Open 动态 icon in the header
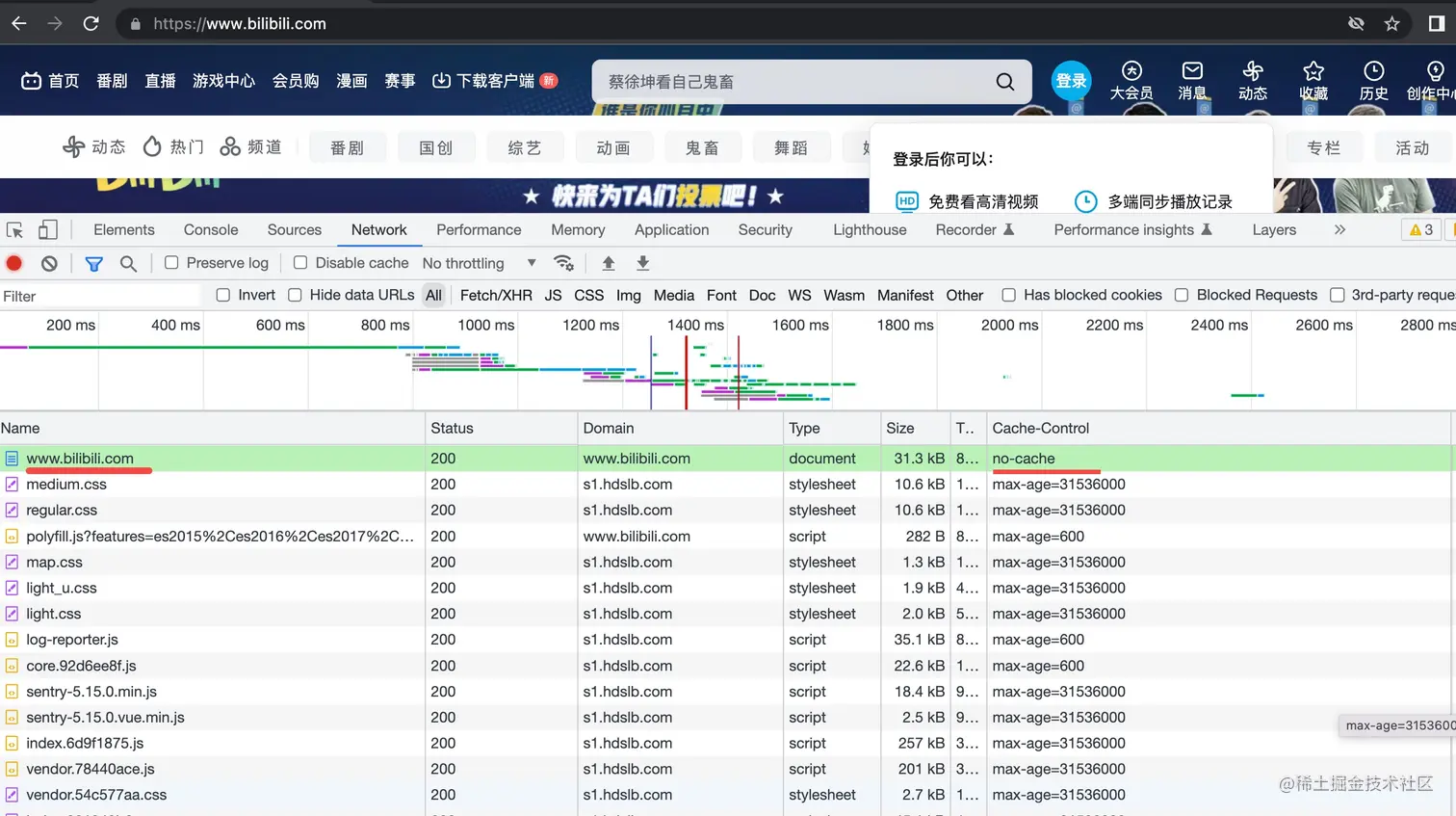 coord(1253,80)
